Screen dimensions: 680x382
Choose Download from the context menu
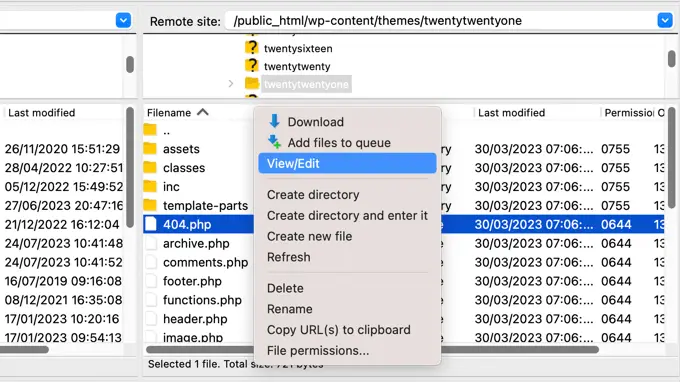(347, 122)
